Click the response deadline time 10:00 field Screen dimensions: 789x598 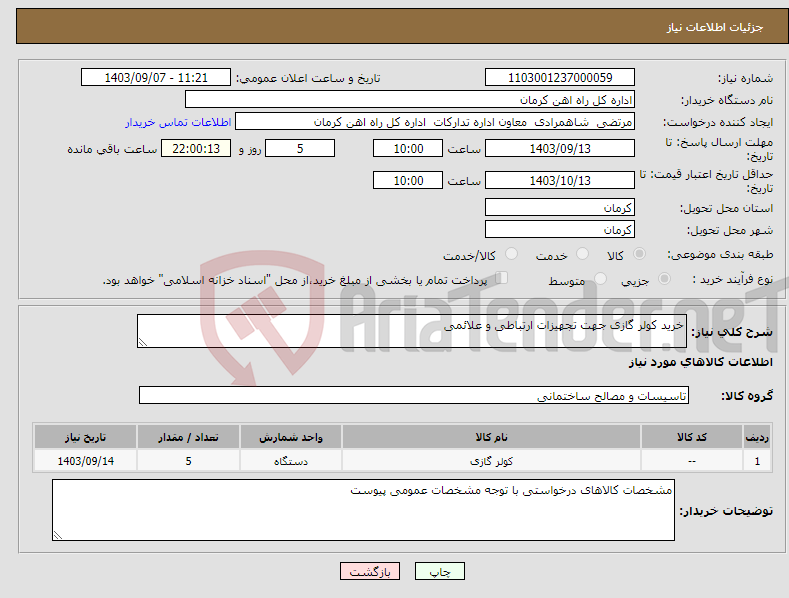point(408,148)
